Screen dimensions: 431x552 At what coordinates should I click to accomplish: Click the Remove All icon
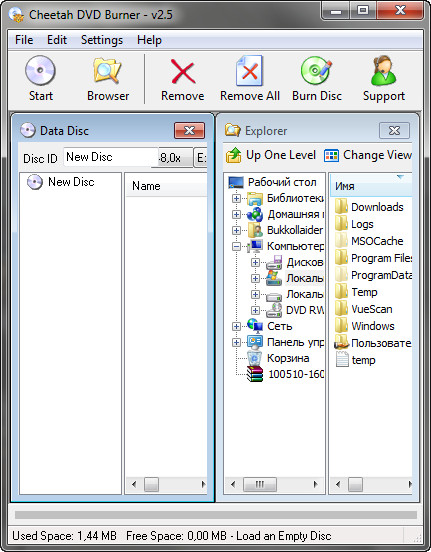pyautogui.click(x=250, y=70)
